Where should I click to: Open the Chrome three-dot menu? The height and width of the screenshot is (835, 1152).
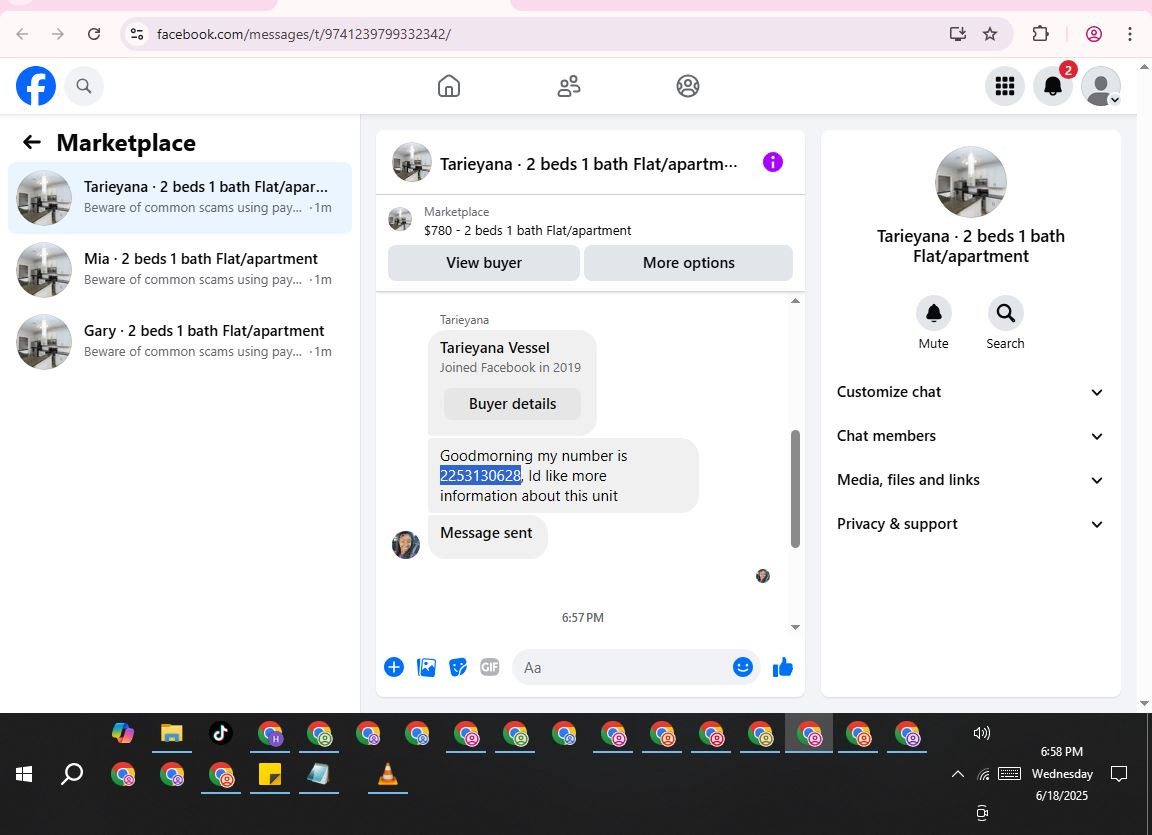(x=1130, y=34)
